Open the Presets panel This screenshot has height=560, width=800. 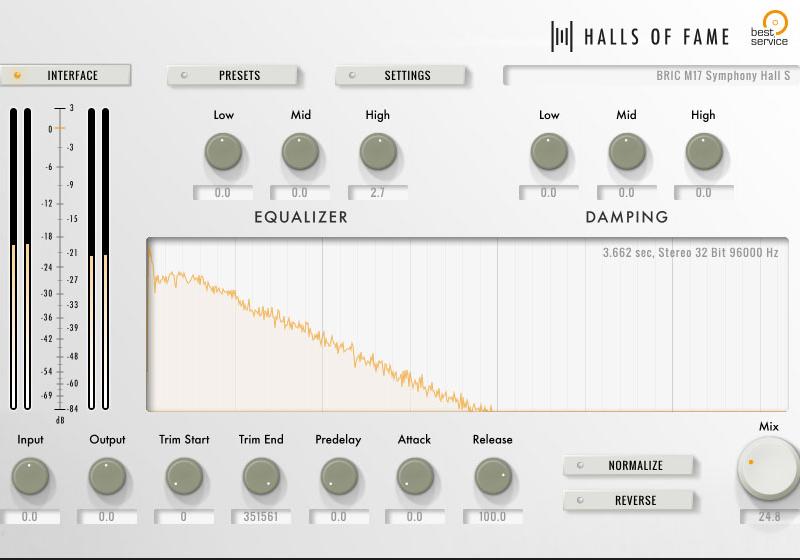pyautogui.click(x=233, y=75)
